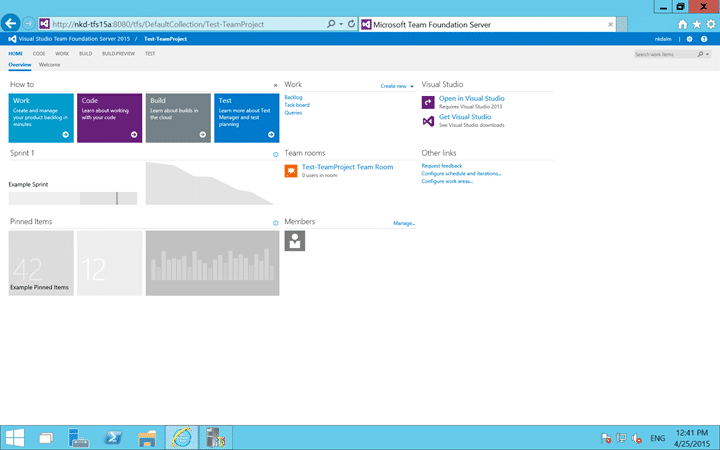Image resolution: width=720 pixels, height=450 pixels.
Task: Open the pinned tile showing 12
Action: click(x=109, y=263)
